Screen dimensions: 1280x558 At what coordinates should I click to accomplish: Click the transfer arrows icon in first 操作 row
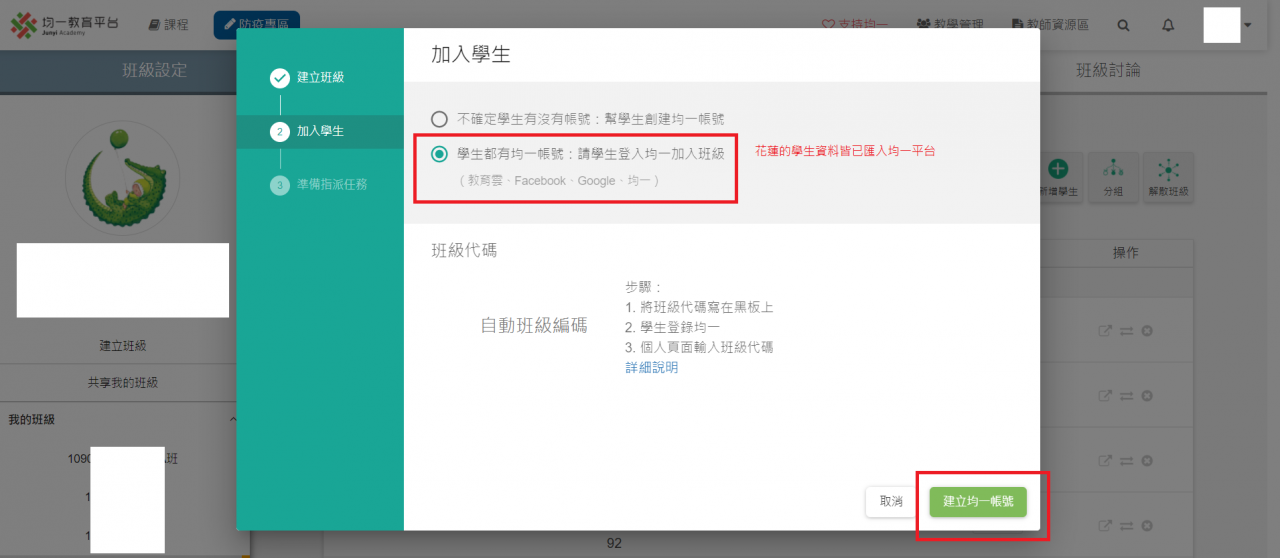pyautogui.click(x=1126, y=331)
